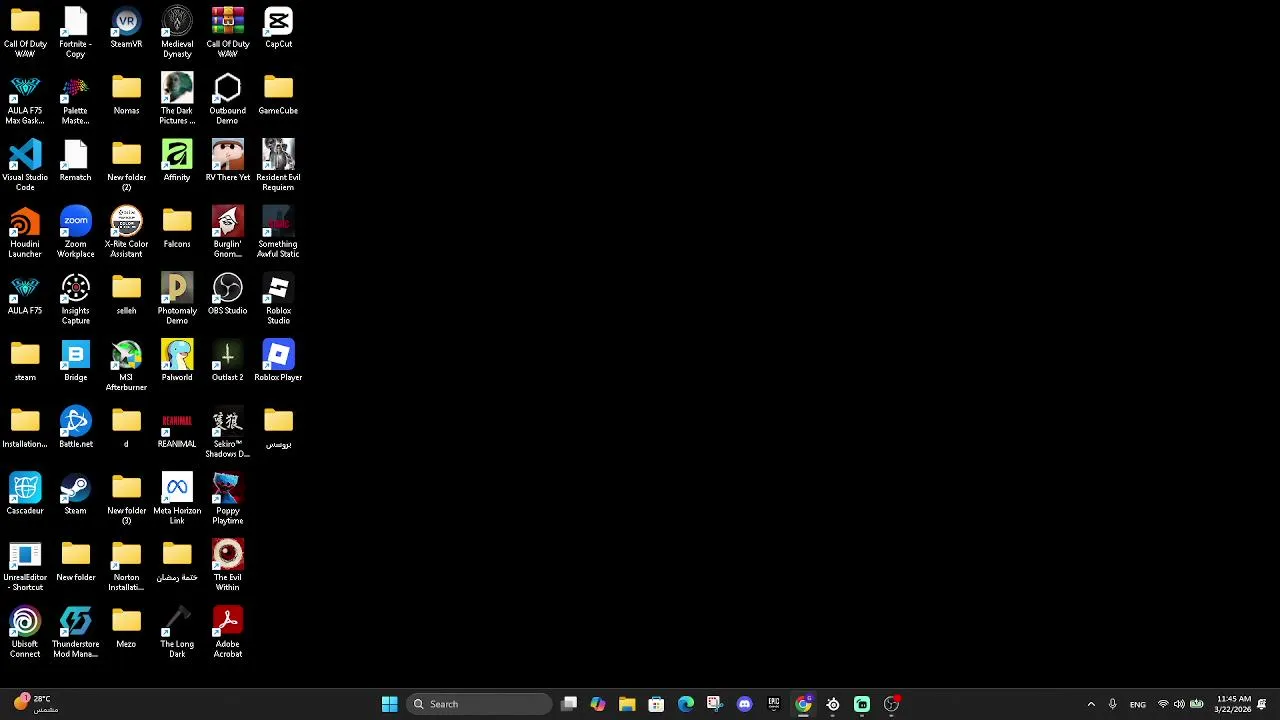Open the Outbound Demo shortcut
The width and height of the screenshot is (1280, 720).
[x=227, y=99]
